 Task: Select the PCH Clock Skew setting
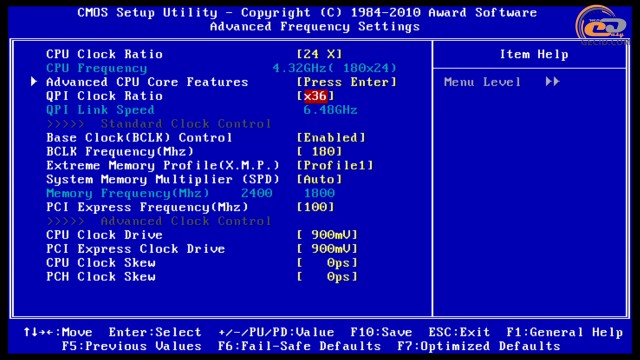coord(101,276)
